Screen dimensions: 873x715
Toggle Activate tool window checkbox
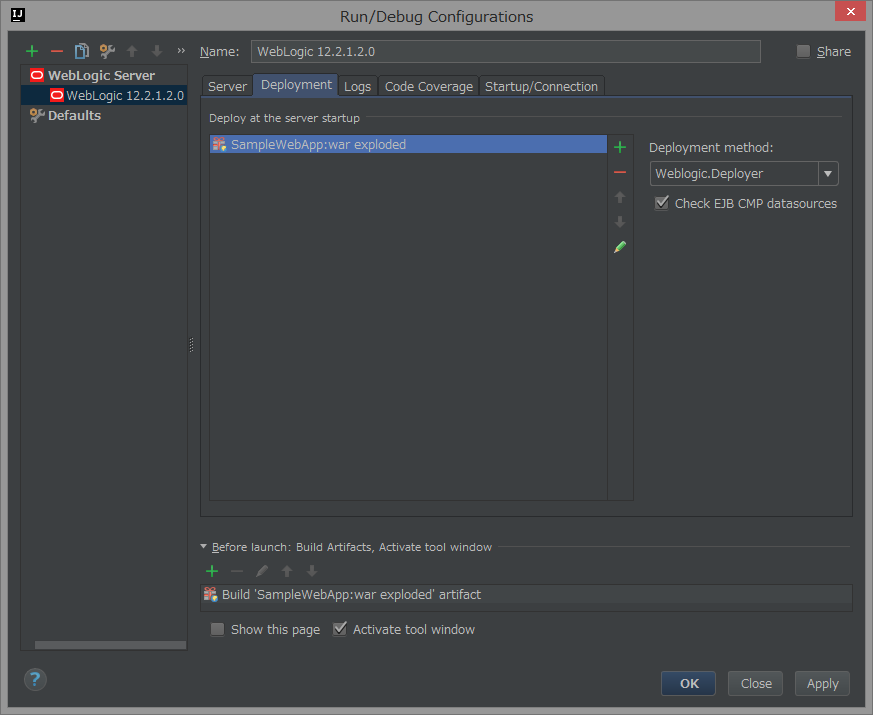point(340,629)
